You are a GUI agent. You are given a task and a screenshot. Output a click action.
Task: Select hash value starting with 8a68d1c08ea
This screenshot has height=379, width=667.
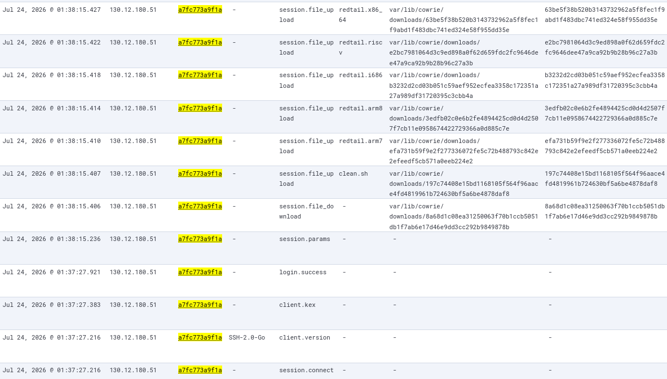pos(604,211)
